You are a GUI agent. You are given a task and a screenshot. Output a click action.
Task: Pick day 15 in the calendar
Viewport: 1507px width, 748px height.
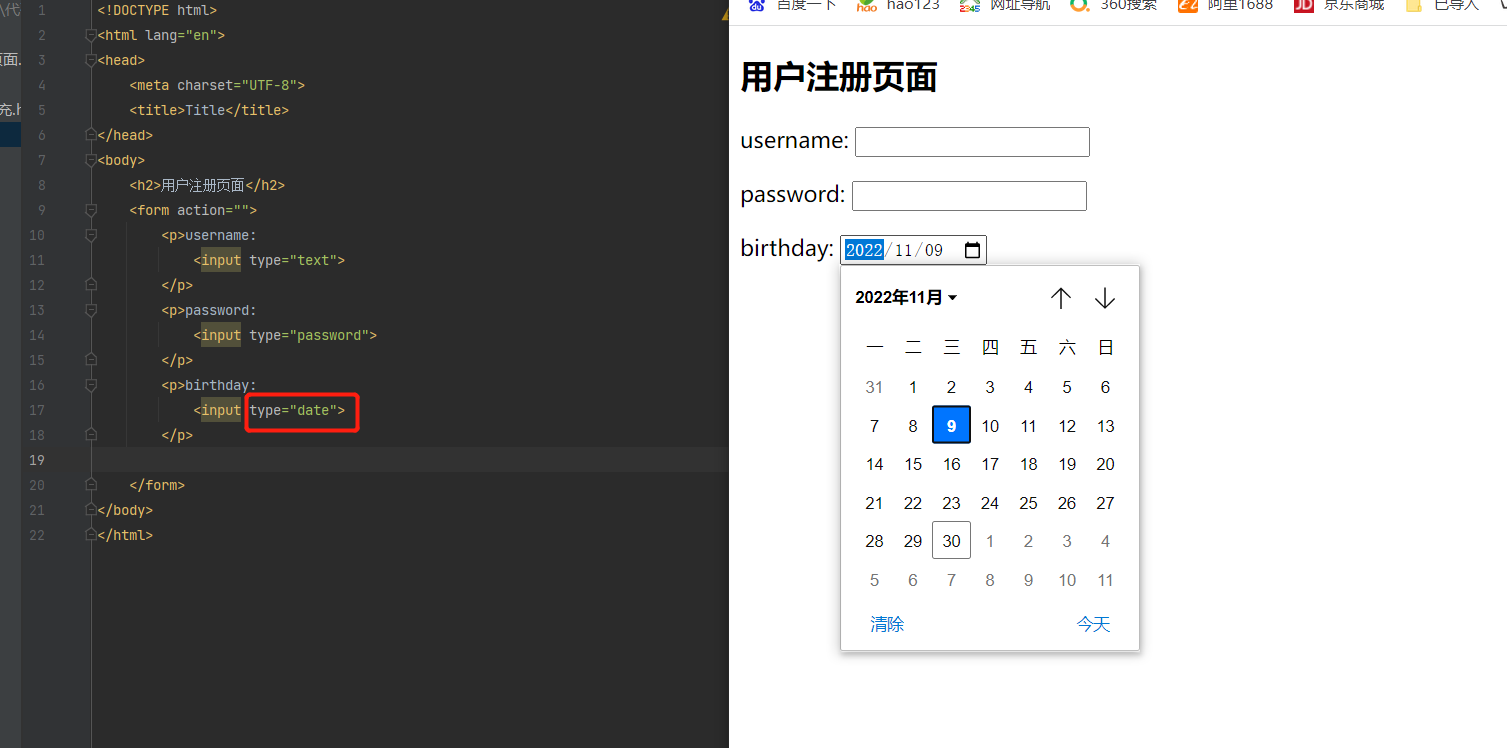(x=913, y=464)
